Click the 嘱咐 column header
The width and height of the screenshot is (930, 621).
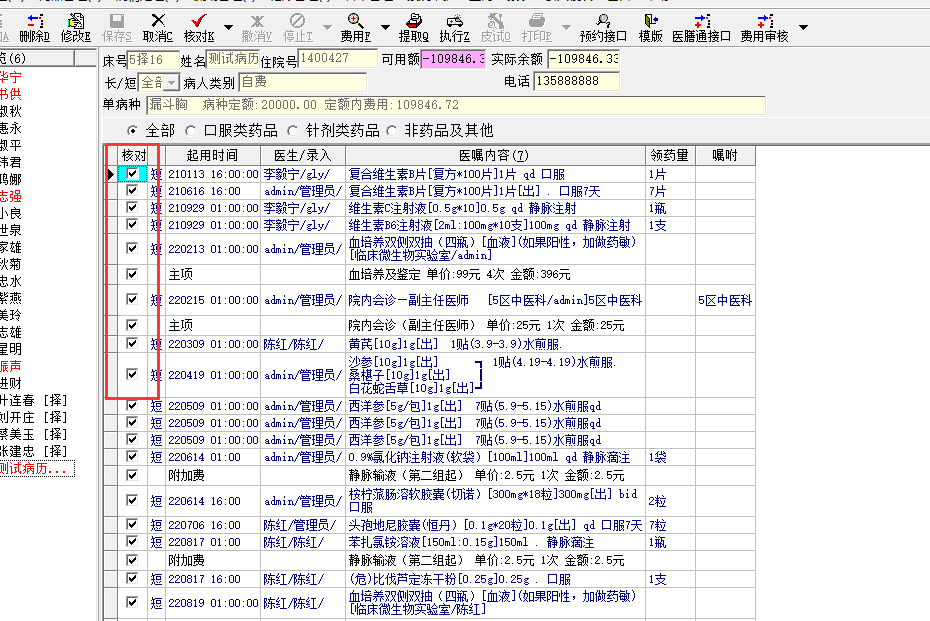(725, 155)
